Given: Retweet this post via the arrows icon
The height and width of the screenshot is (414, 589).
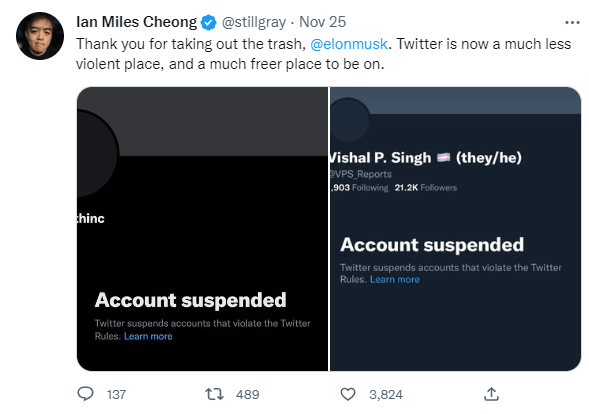Looking at the screenshot, I should coord(214,394).
